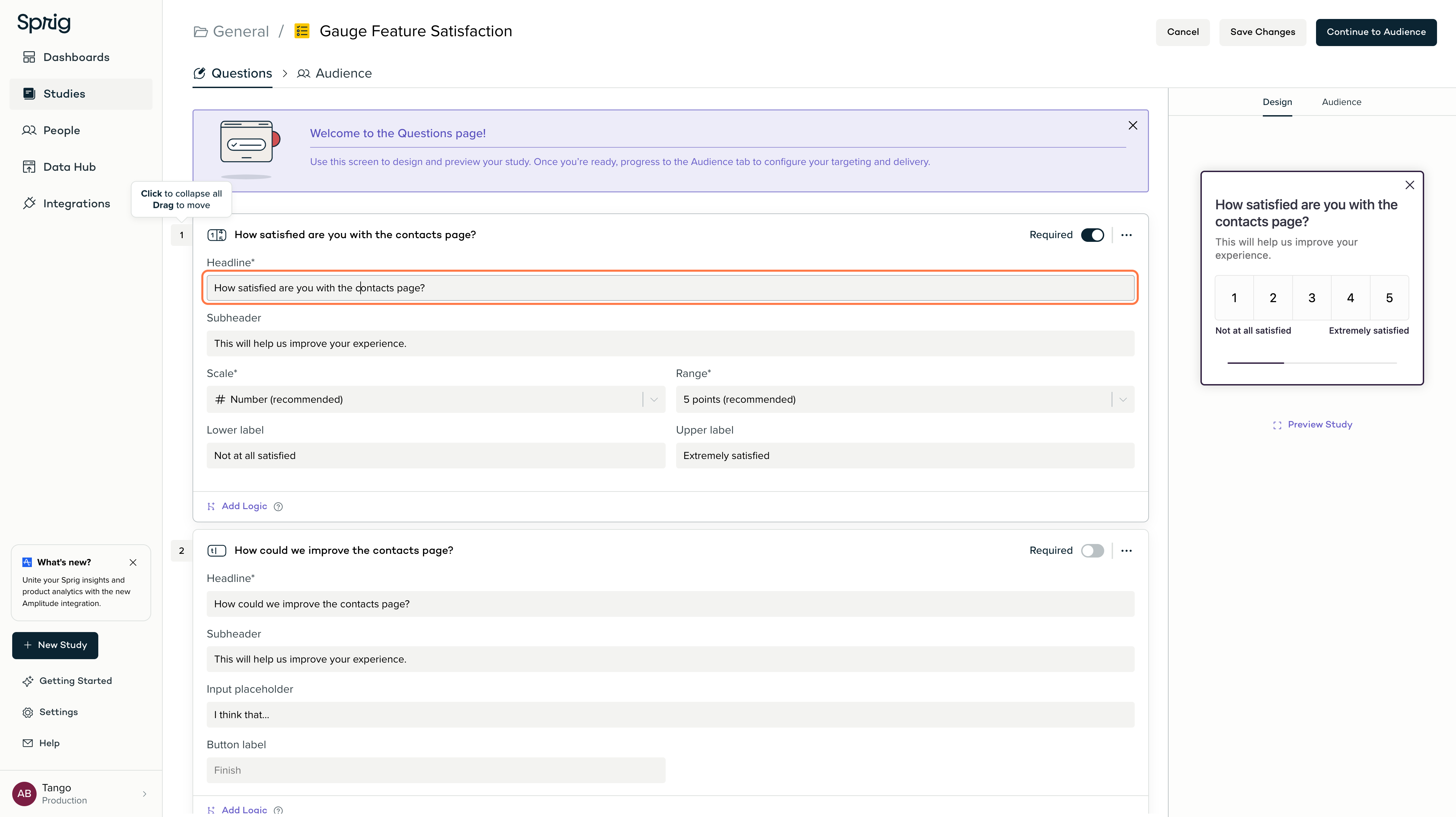Open the Integrations page
Screen dimensions: 1456x817
coord(66,203)
